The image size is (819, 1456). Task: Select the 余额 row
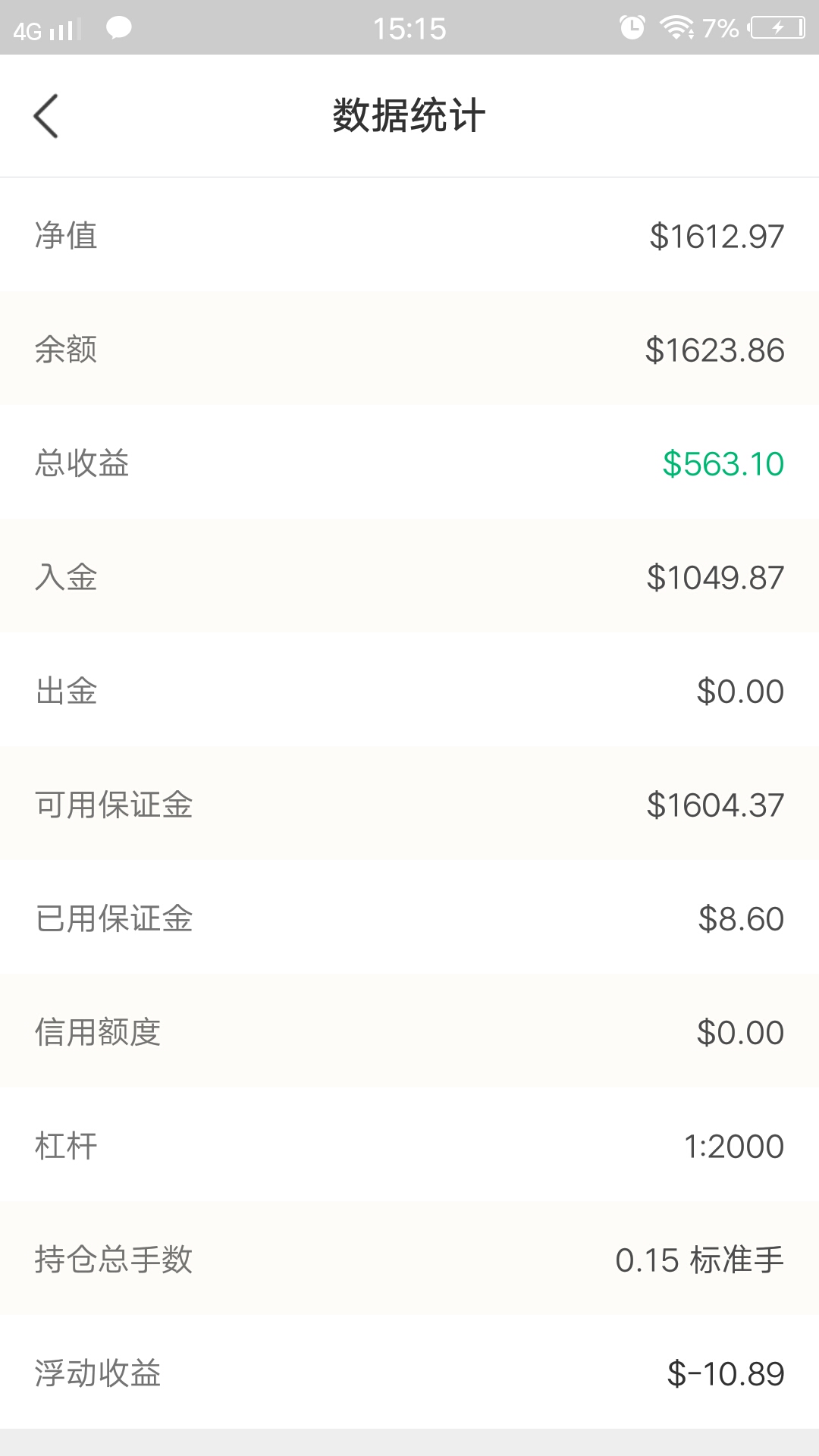[409, 349]
